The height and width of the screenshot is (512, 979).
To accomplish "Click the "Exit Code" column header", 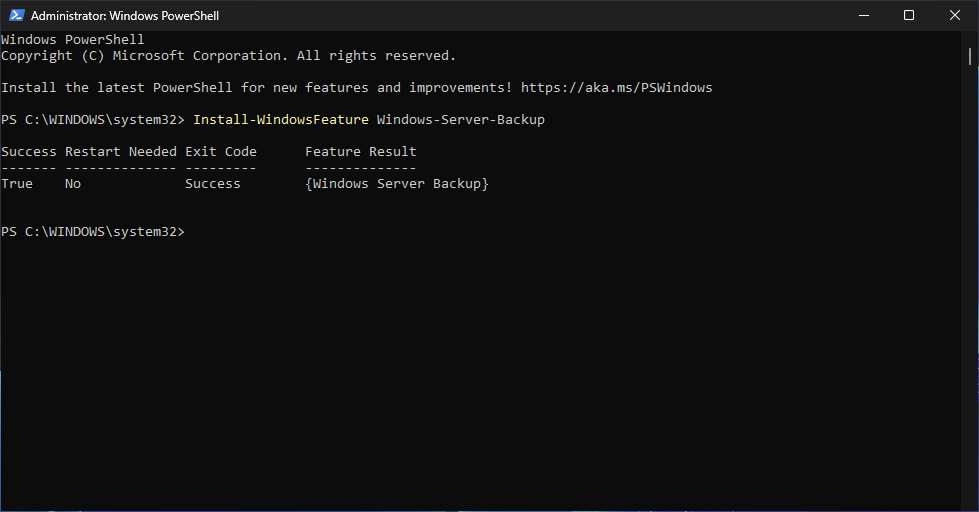I will pos(220,152).
